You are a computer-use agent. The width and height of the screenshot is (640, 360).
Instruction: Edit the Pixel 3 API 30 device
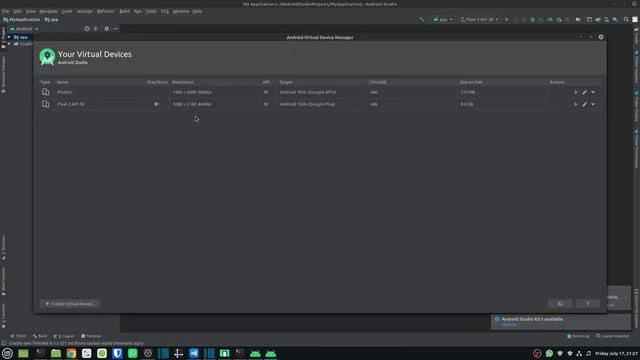[584, 104]
